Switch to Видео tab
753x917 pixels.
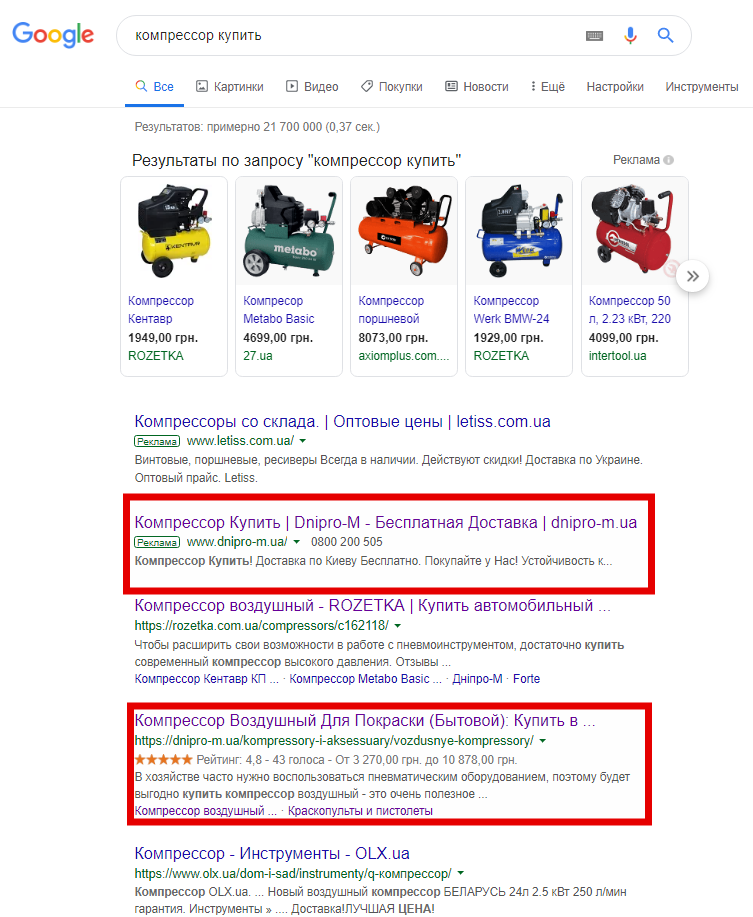click(x=312, y=87)
